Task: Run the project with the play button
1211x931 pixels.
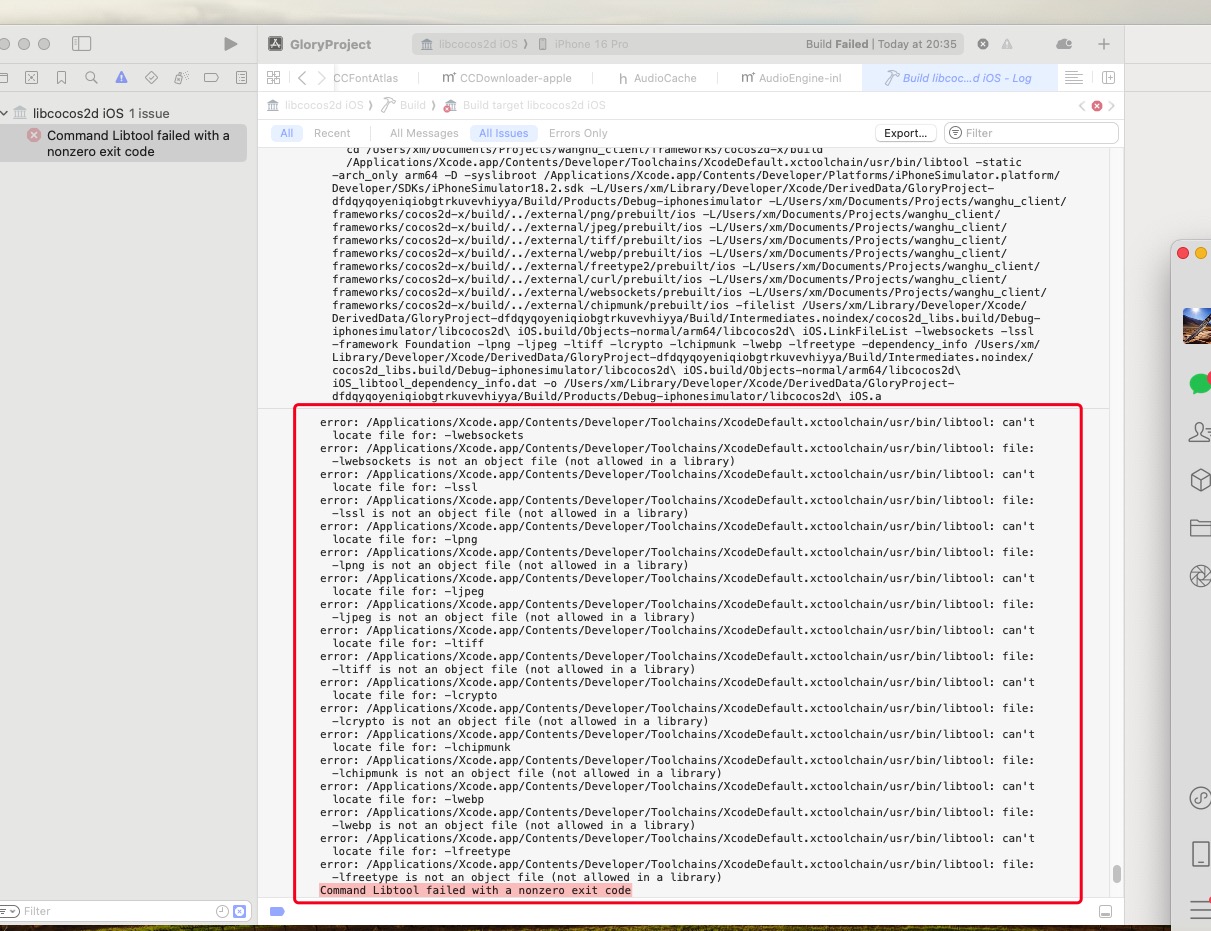Action: pos(230,44)
